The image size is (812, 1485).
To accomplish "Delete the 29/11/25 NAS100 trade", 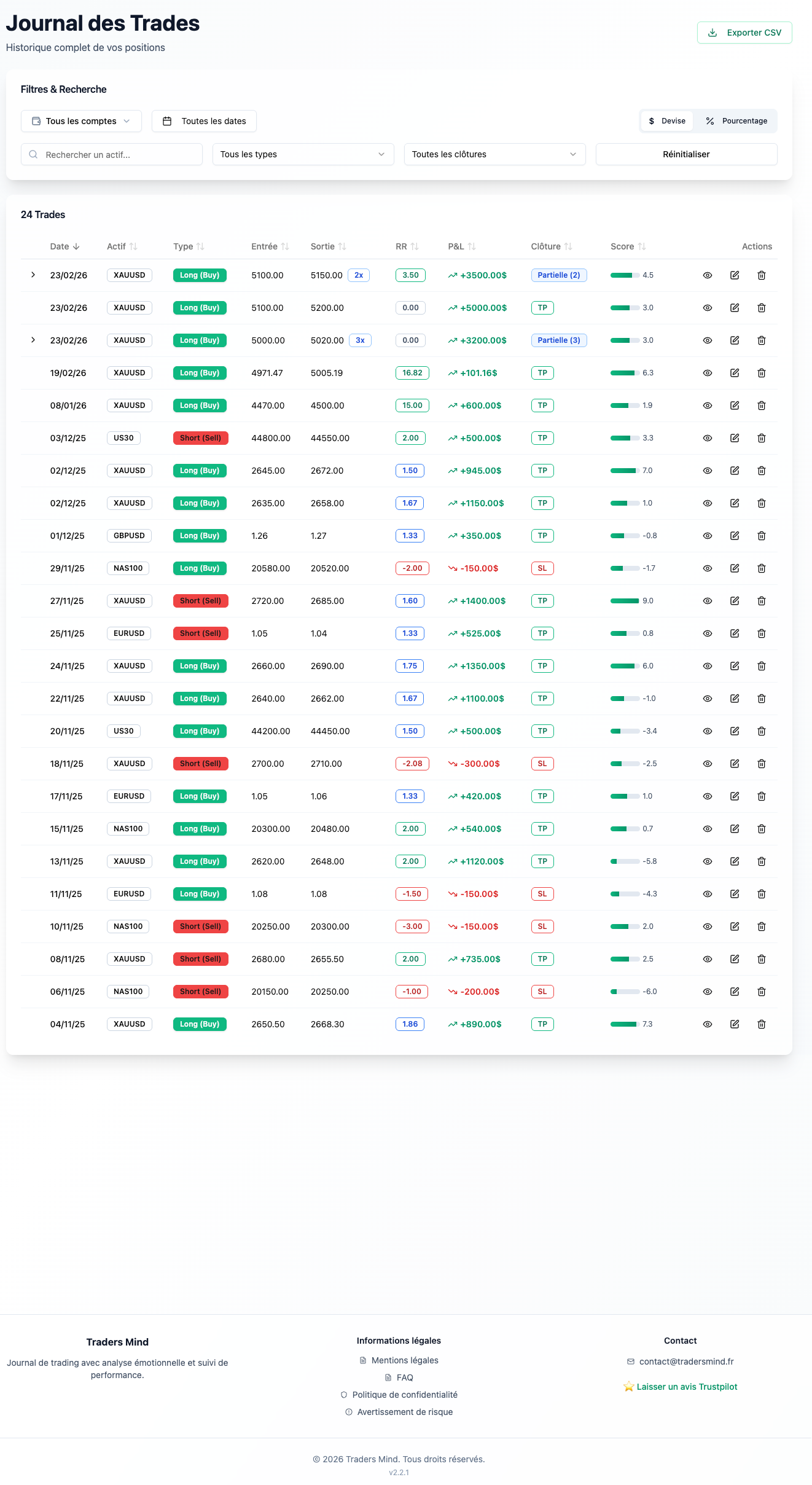I will [x=761, y=568].
